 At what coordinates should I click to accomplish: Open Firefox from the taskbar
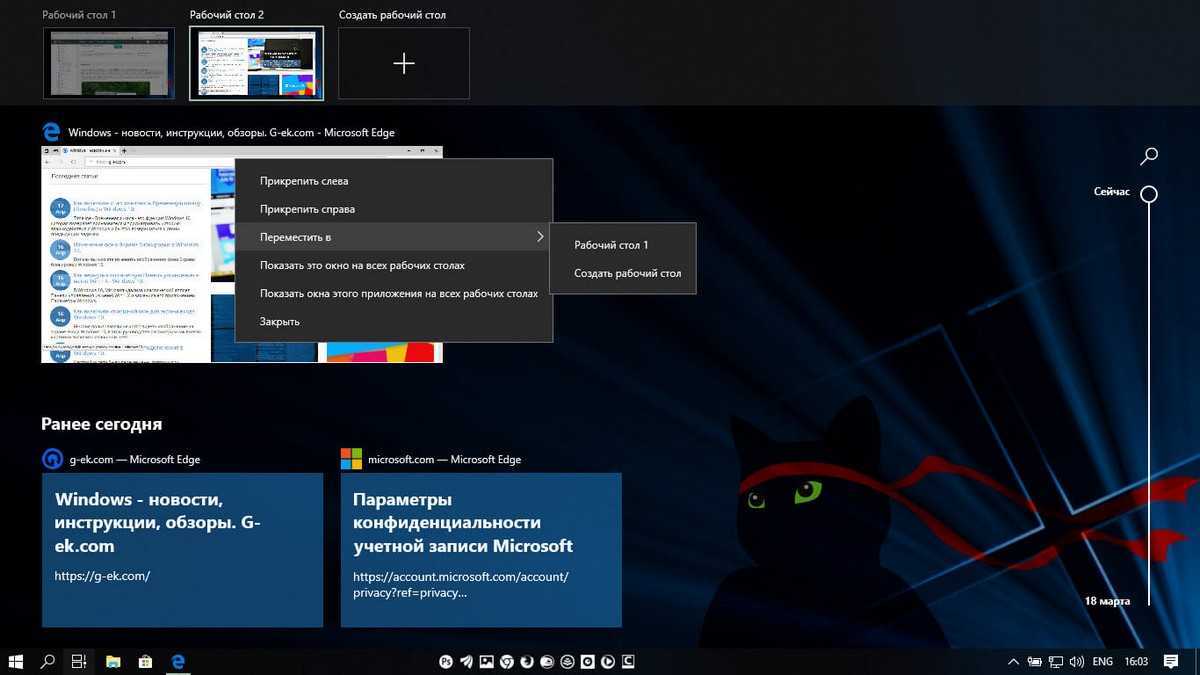coord(527,661)
